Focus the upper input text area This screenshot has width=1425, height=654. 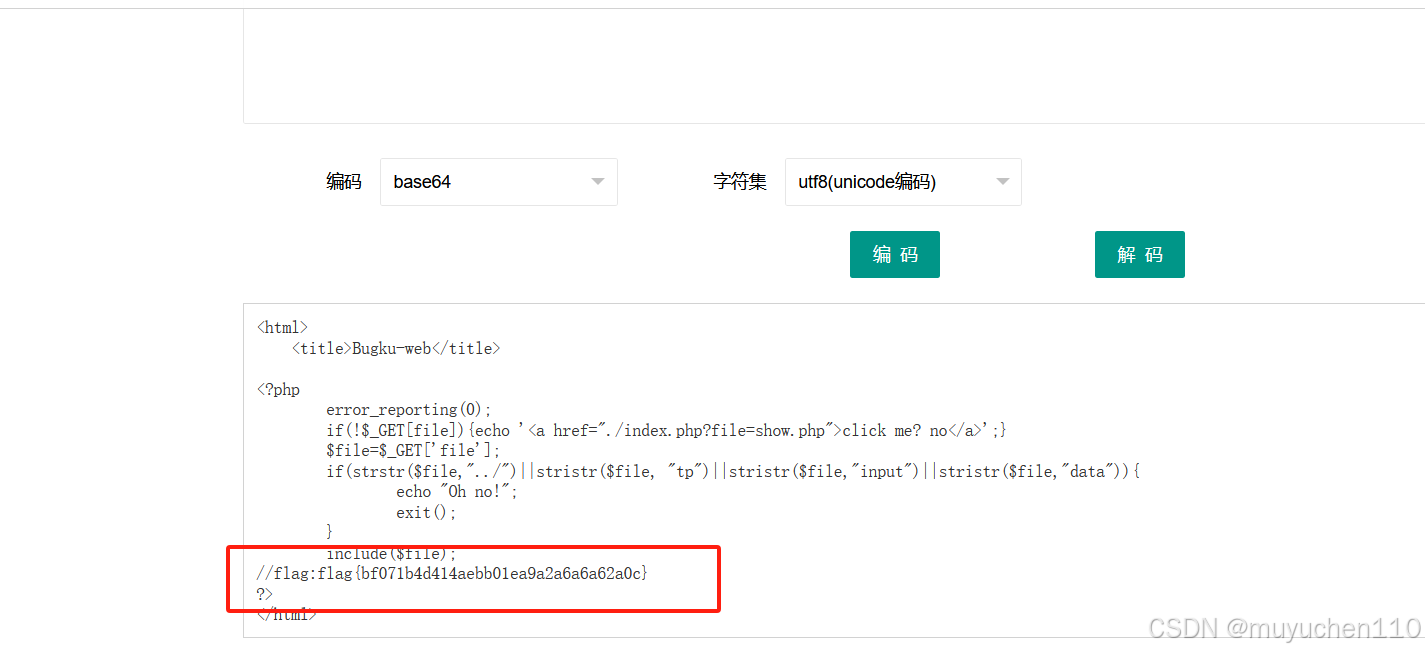pos(830,65)
